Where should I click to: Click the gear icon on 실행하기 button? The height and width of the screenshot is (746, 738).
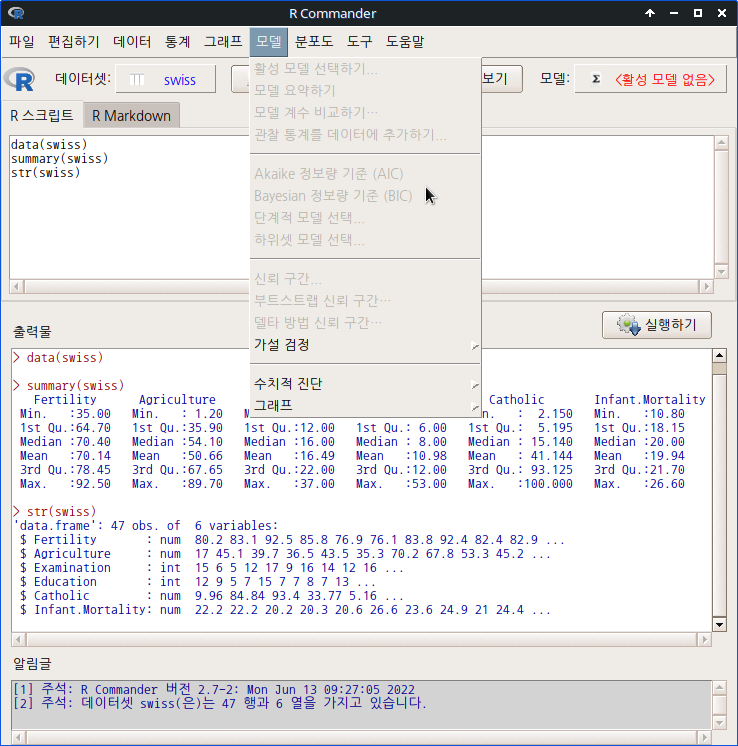[629, 325]
